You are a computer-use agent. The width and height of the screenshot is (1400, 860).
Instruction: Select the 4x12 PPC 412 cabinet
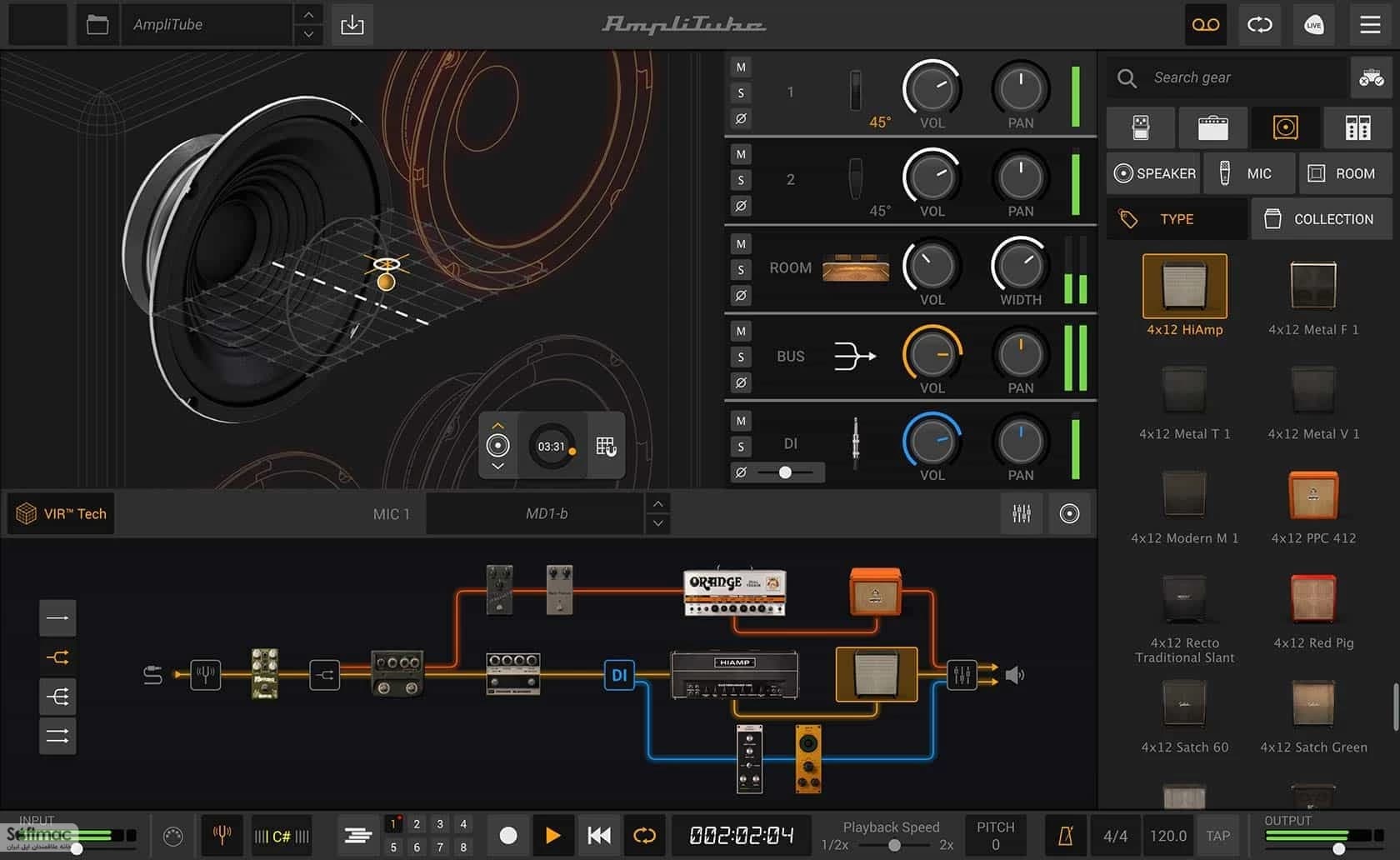click(1313, 507)
